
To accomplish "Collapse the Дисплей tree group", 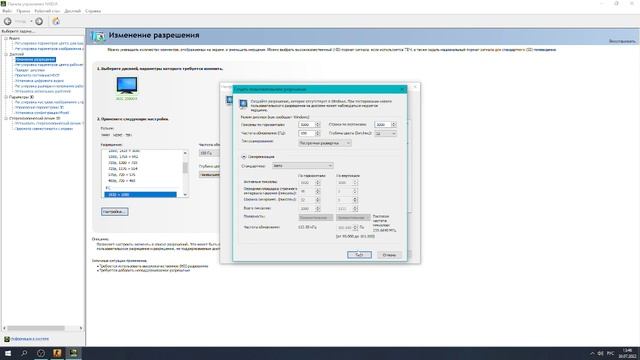I will (6, 54).
